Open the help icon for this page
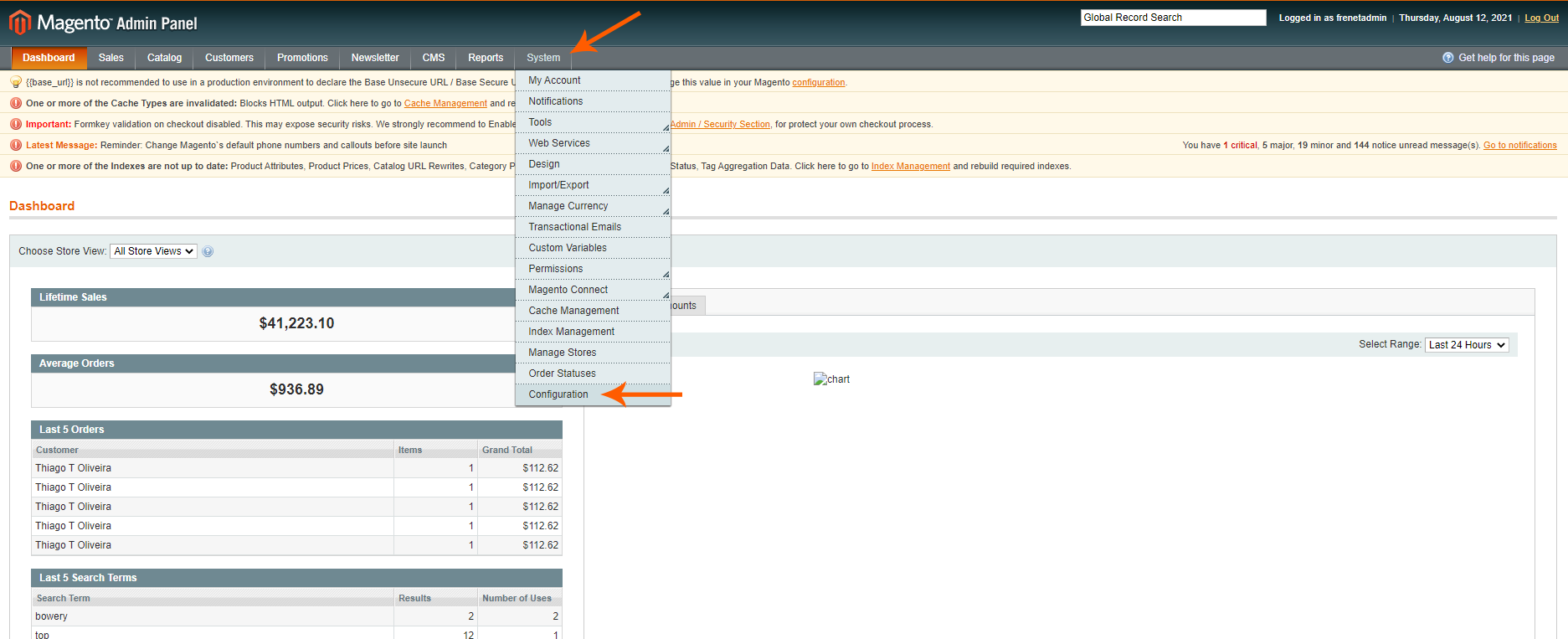This screenshot has height=639, width=1568. 1448,58
